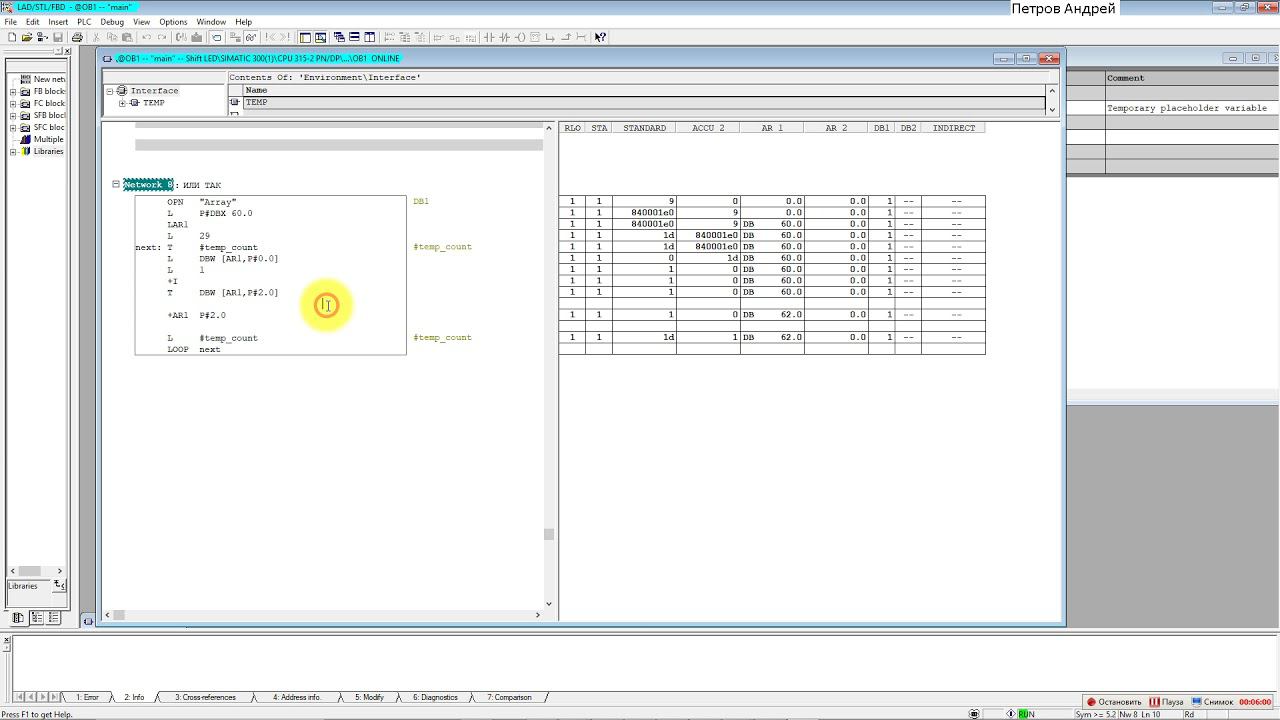1280x720 pixels.
Task: Close the output panel with its x
Action: pos(6,640)
